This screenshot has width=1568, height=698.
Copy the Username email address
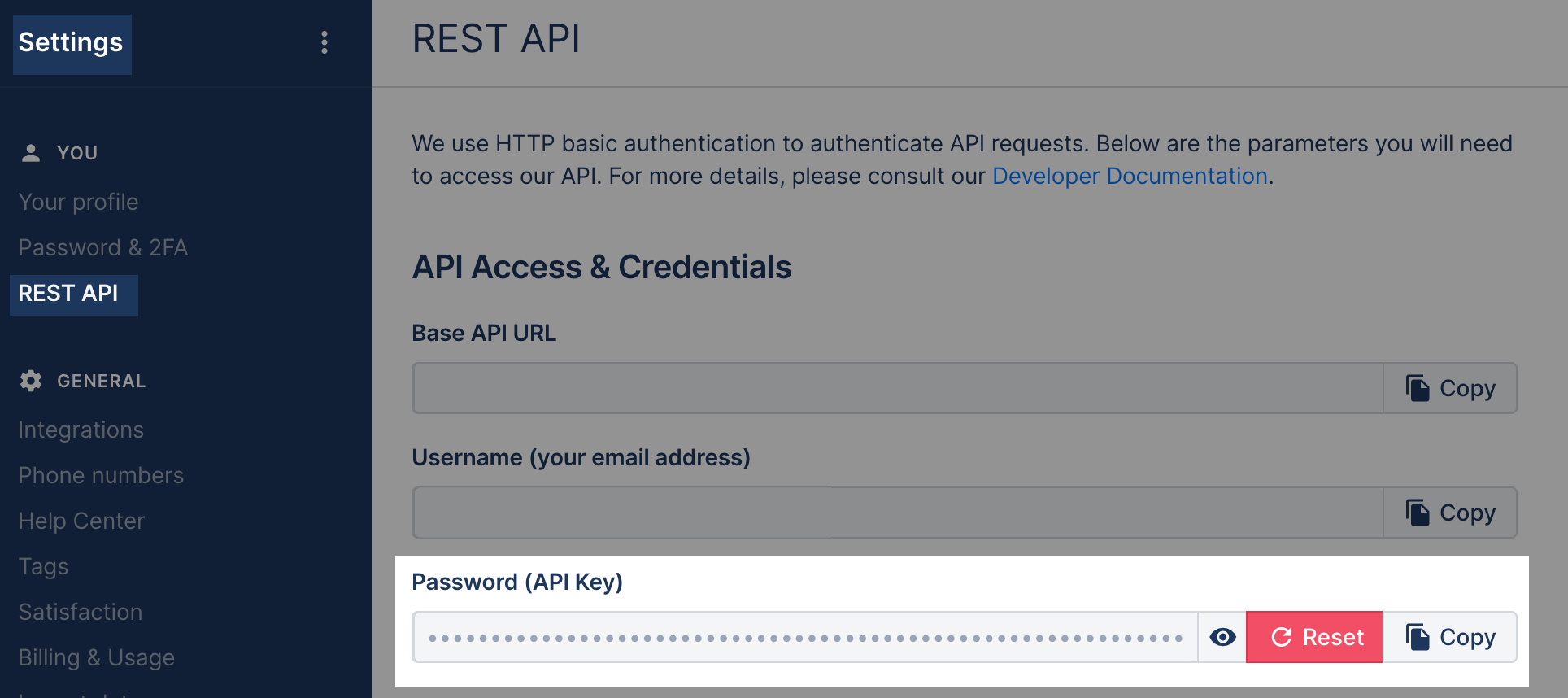(x=1450, y=513)
